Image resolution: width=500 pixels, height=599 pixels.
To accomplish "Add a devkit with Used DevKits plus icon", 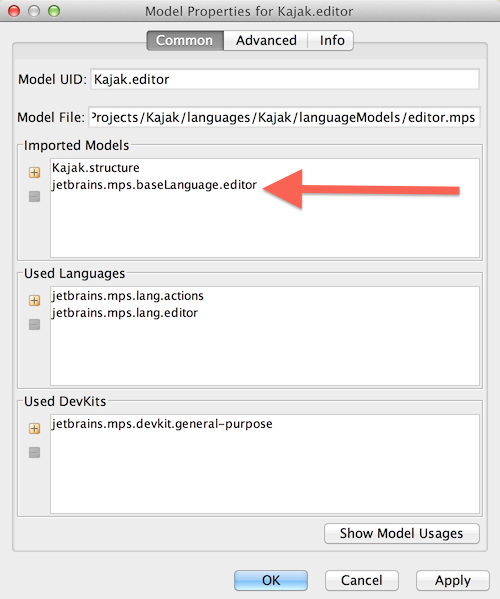I will point(34,429).
